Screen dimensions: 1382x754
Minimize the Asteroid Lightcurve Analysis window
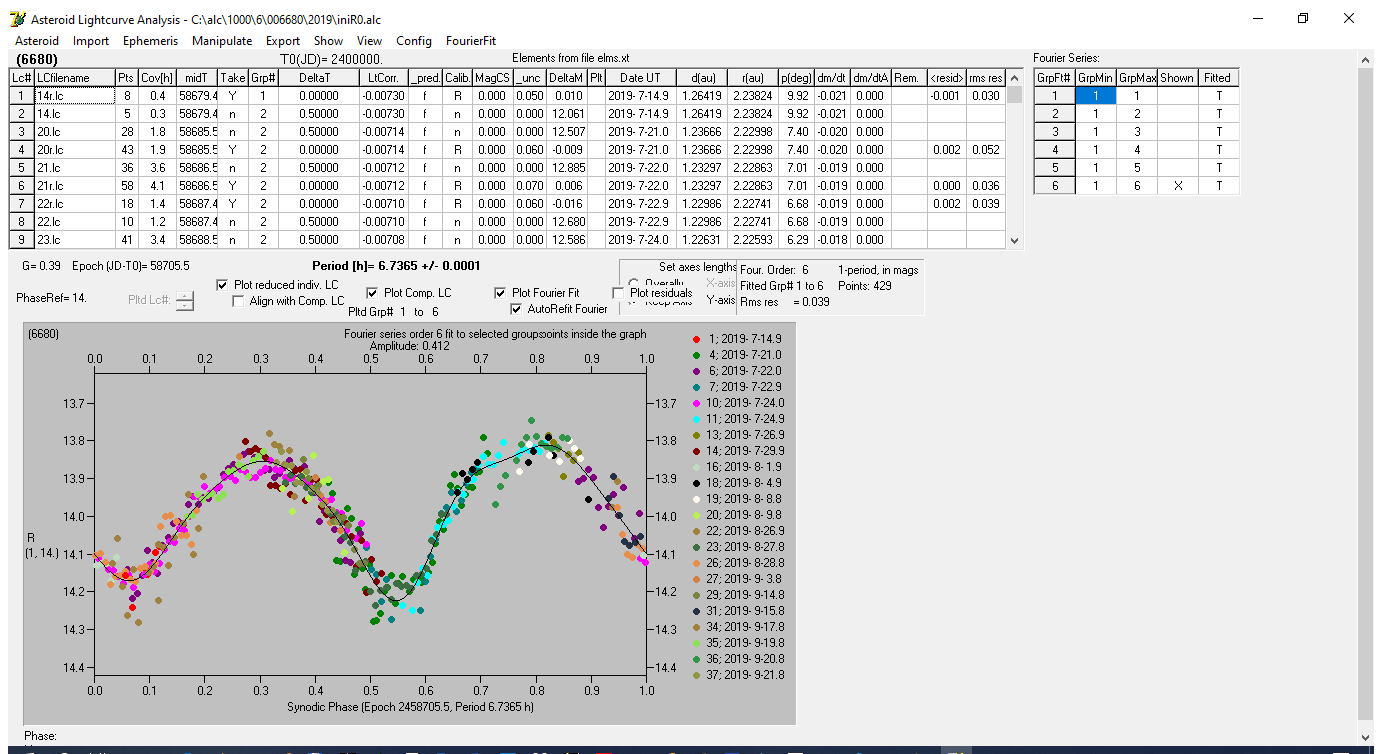coord(1258,18)
